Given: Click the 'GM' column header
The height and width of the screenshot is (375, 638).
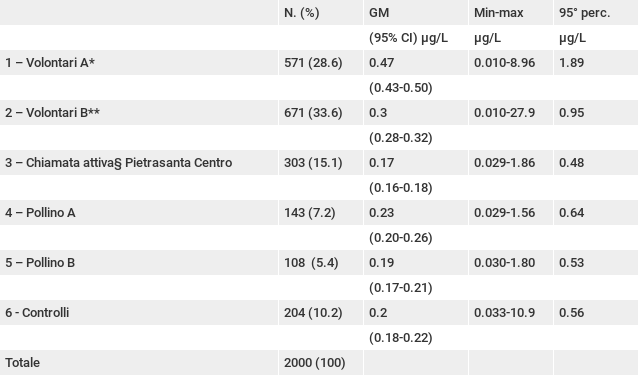Looking at the screenshot, I should [x=379, y=13].
